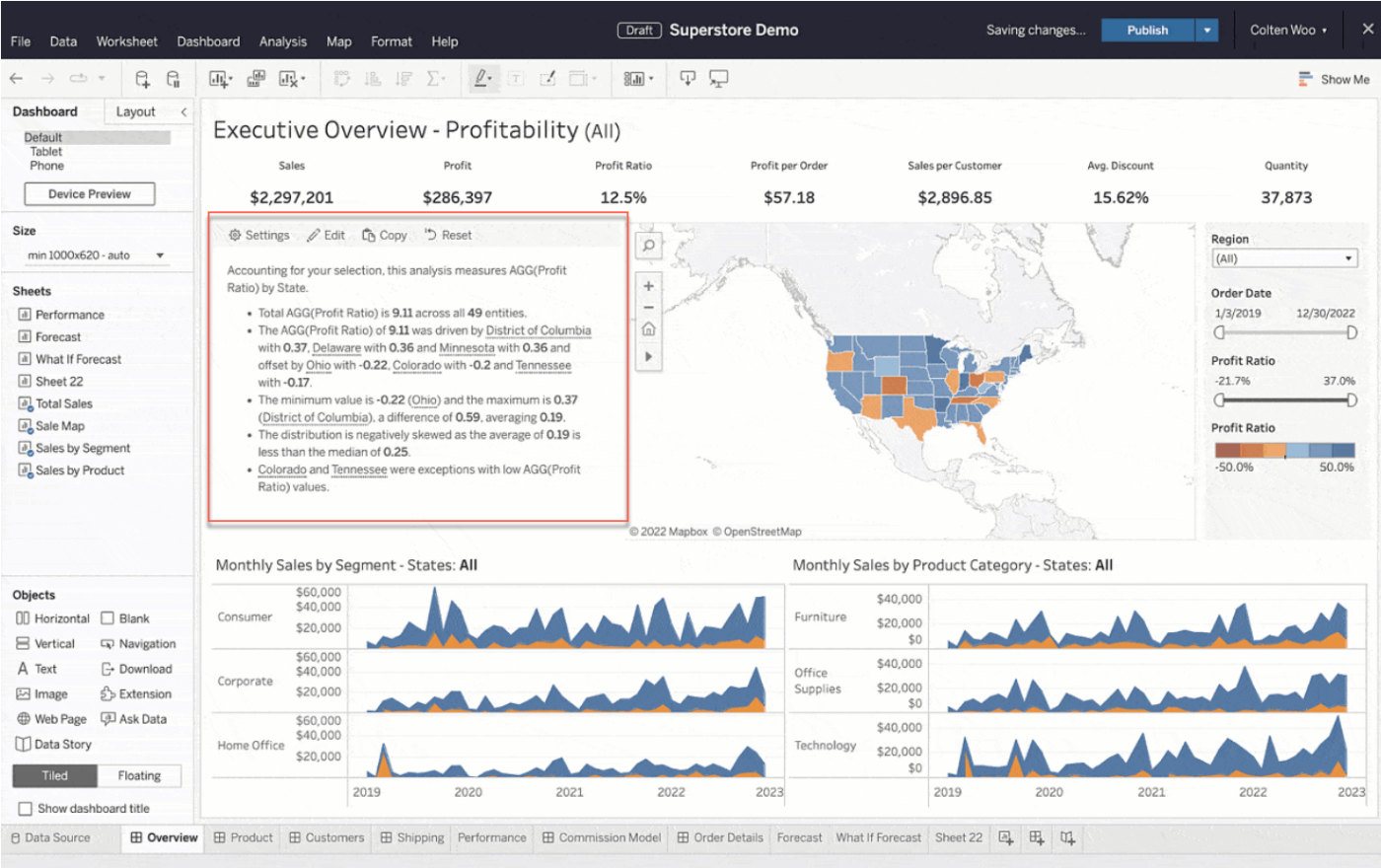Open the dashboard Size dropdown
The width and height of the screenshot is (1381, 868).
[96, 255]
